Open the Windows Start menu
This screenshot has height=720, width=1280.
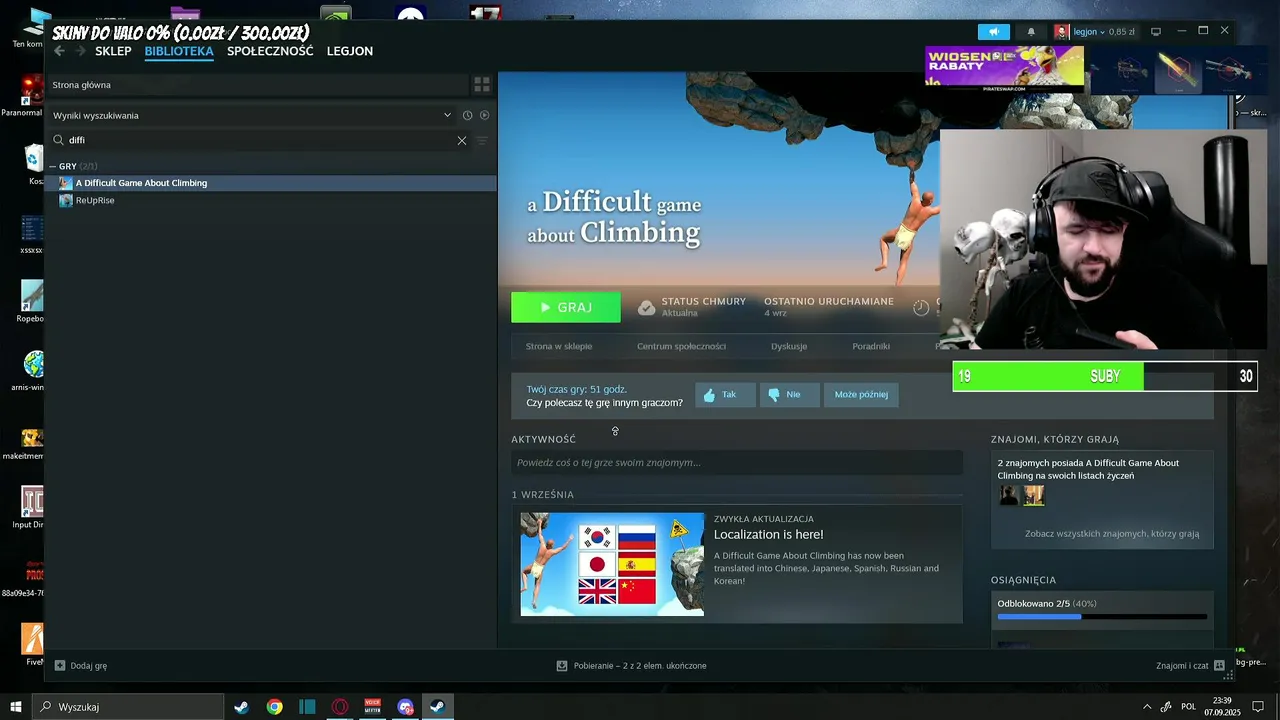(x=16, y=707)
